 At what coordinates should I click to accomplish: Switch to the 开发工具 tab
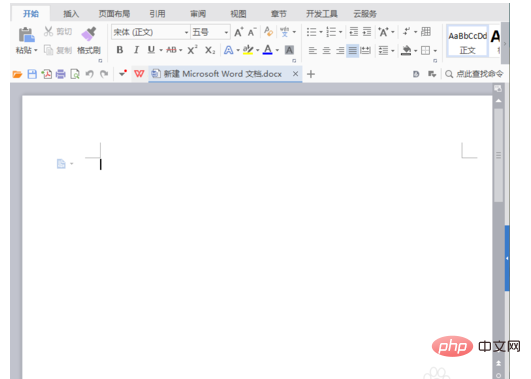(322, 14)
